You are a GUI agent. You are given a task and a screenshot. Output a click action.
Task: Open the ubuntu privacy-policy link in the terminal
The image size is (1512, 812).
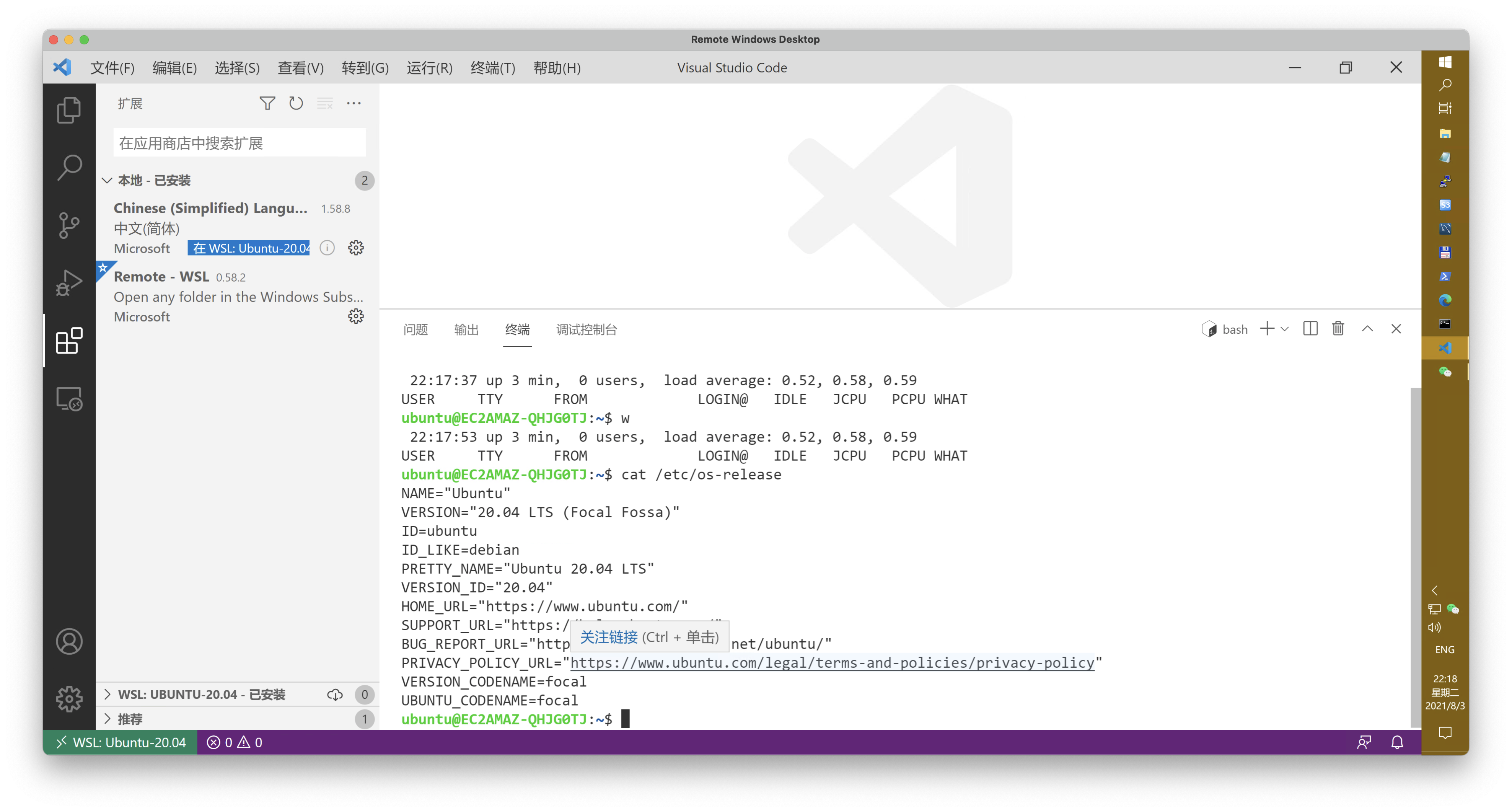pos(832,663)
